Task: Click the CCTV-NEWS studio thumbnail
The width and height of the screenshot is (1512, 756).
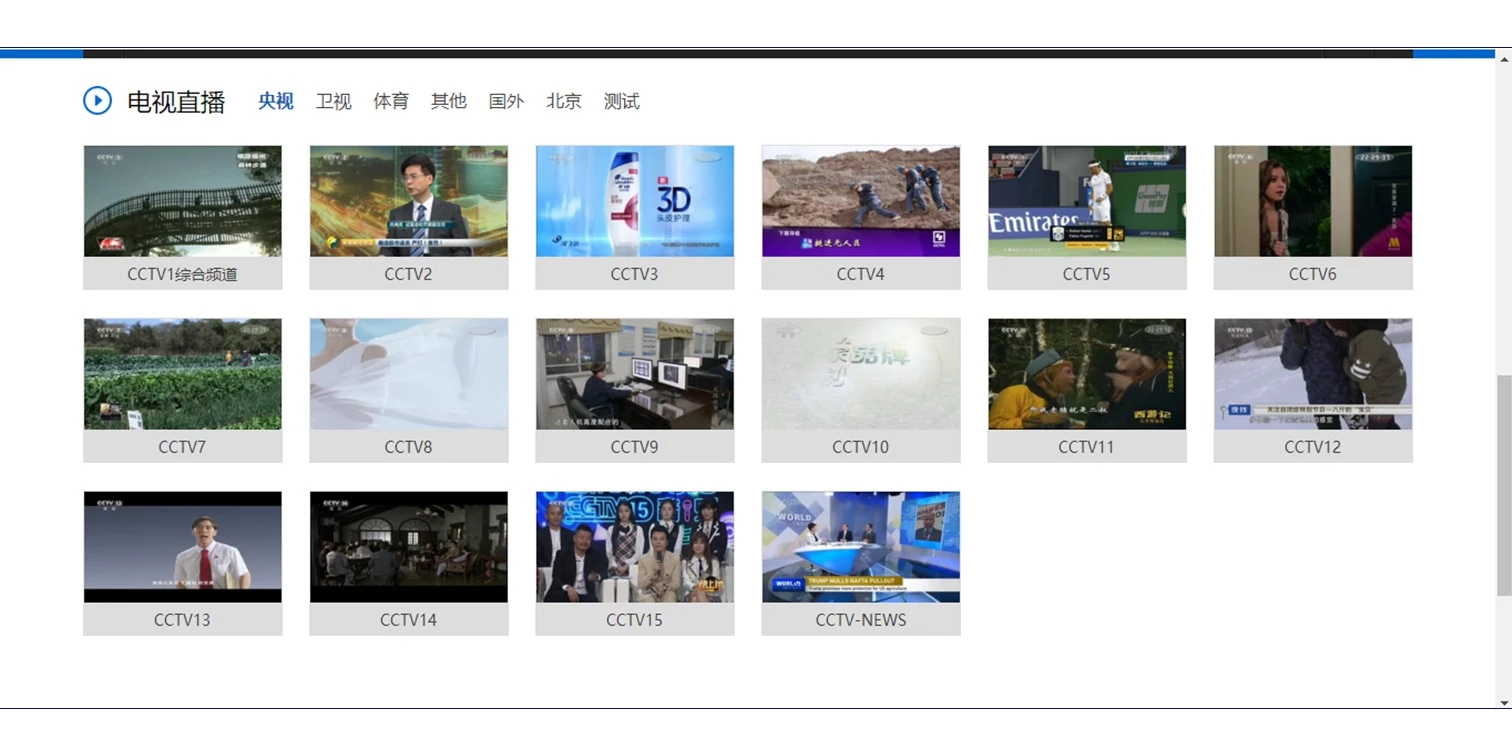Action: pyautogui.click(x=861, y=547)
